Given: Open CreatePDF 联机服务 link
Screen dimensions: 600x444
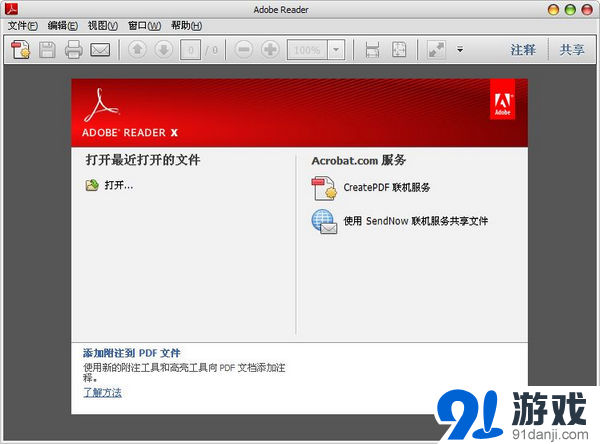Looking at the screenshot, I should pos(386,188).
